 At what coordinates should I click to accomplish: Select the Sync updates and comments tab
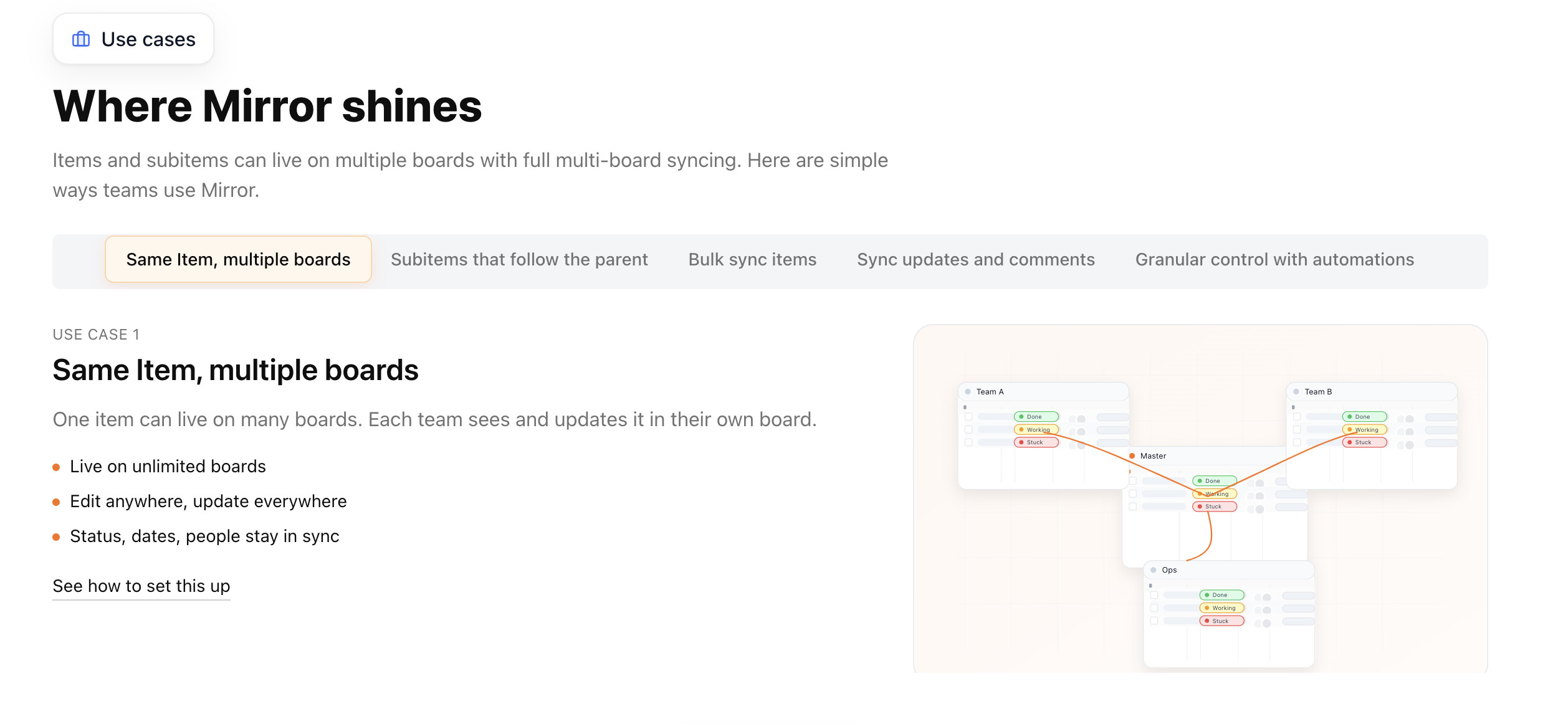(x=975, y=260)
